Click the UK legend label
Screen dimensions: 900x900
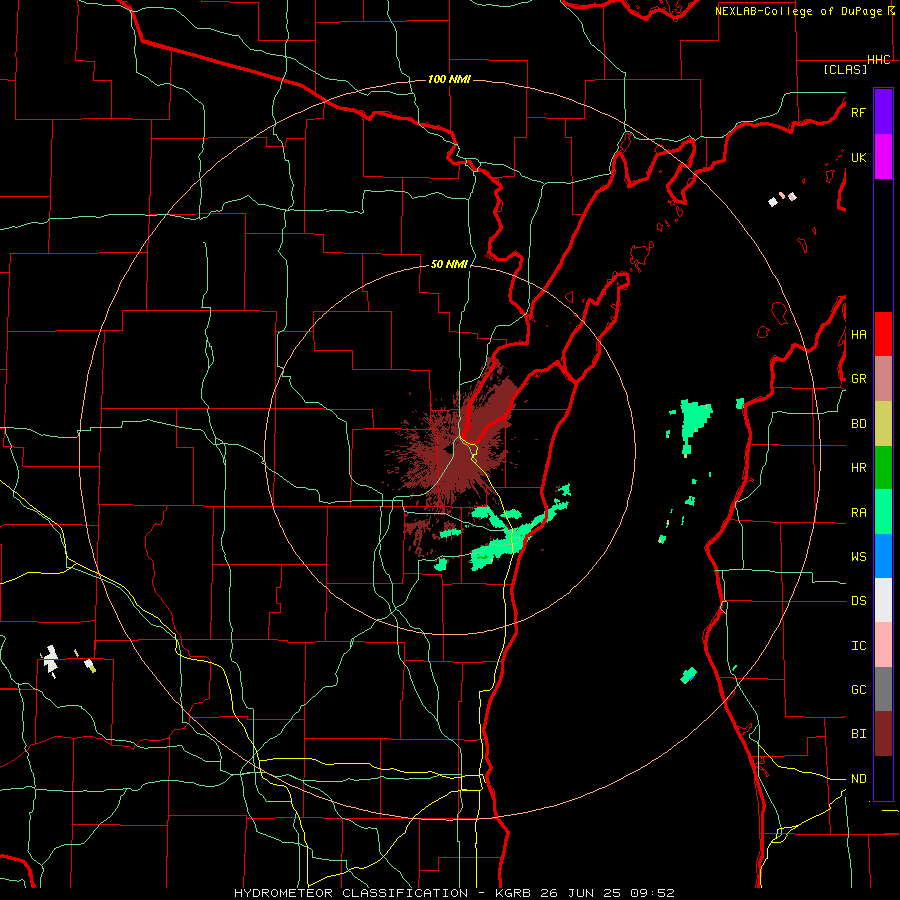coord(858,157)
